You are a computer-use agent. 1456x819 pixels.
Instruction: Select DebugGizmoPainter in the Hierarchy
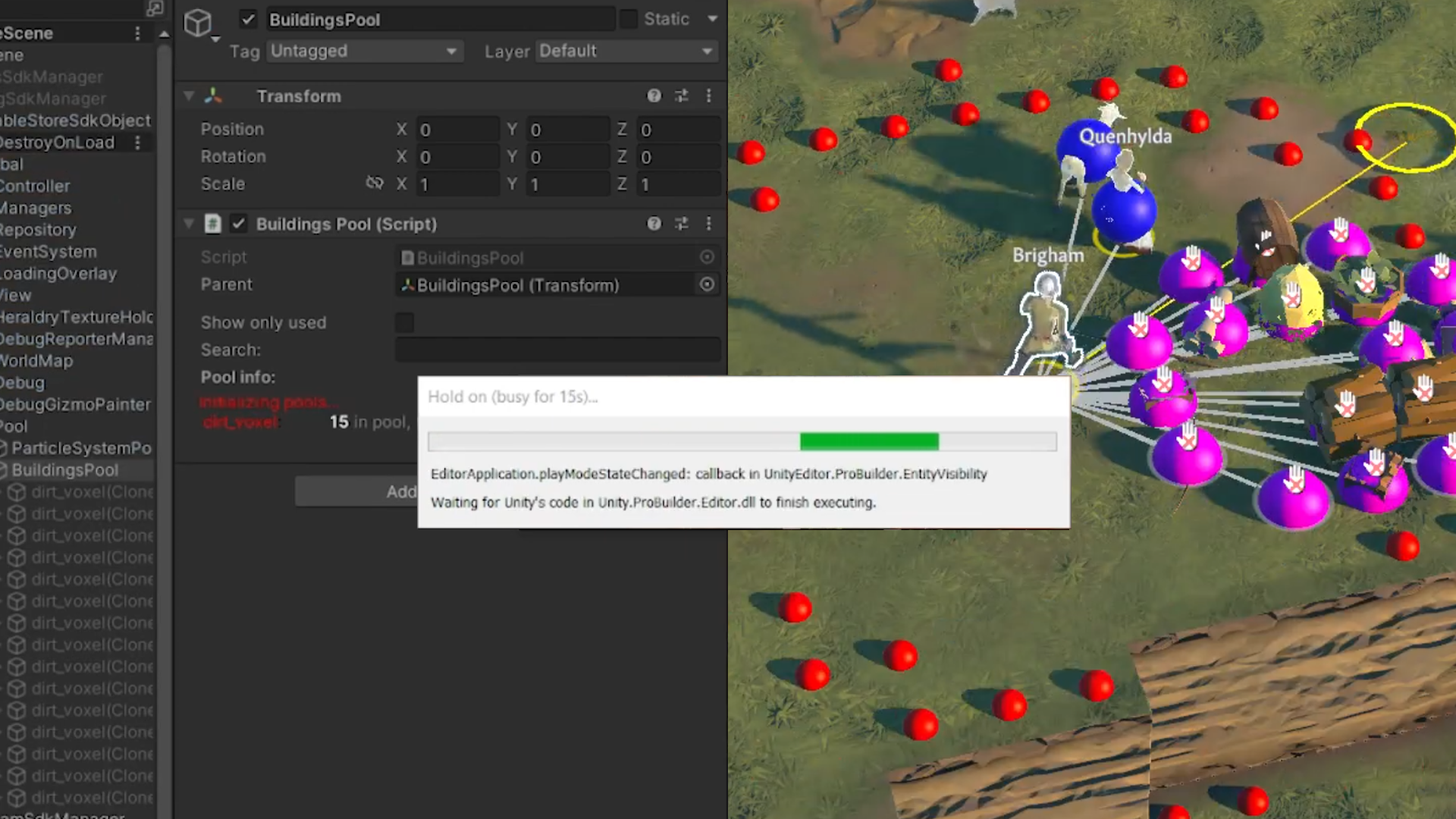click(x=75, y=405)
